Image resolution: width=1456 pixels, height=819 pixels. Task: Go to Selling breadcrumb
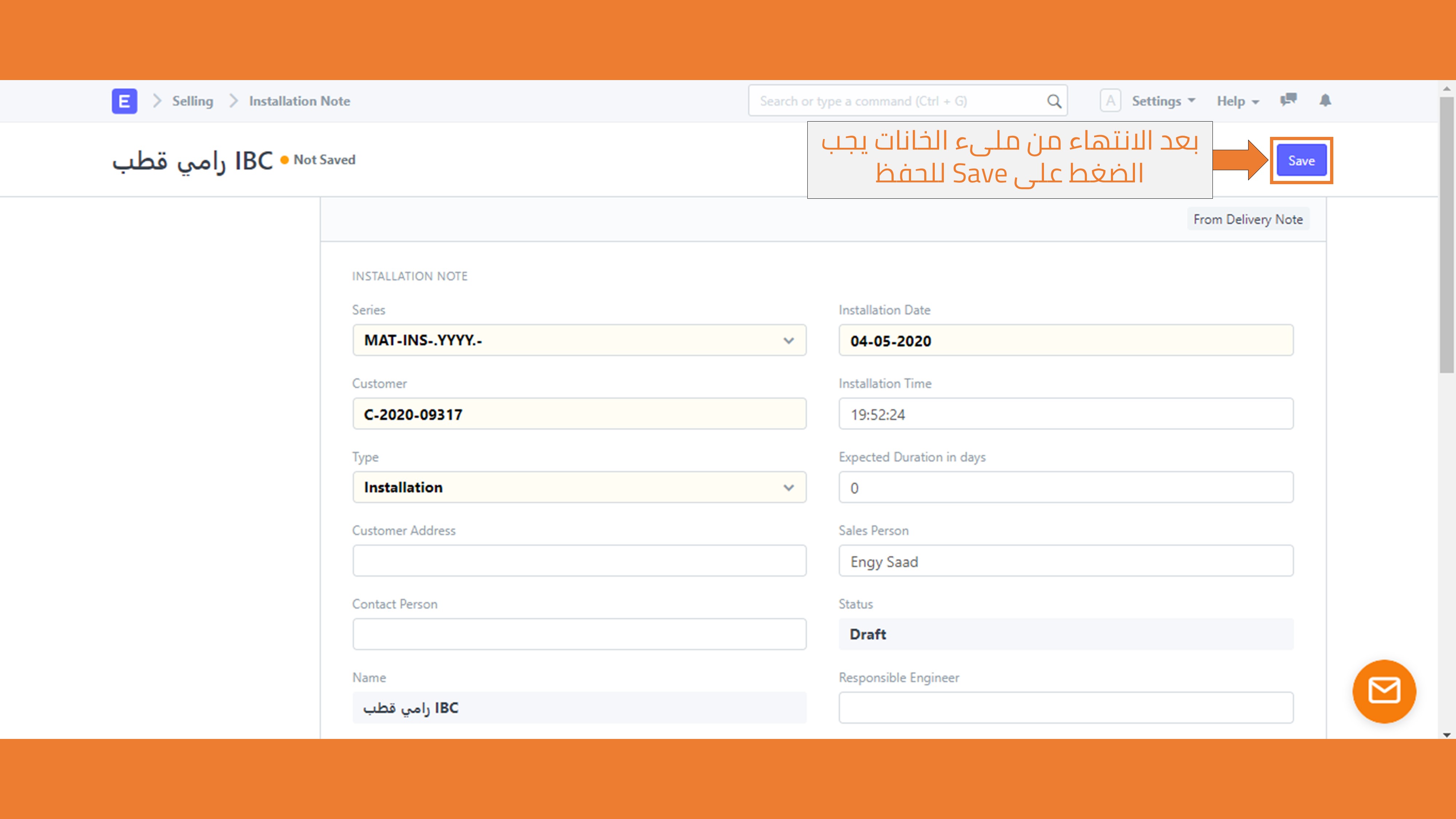pyautogui.click(x=193, y=101)
